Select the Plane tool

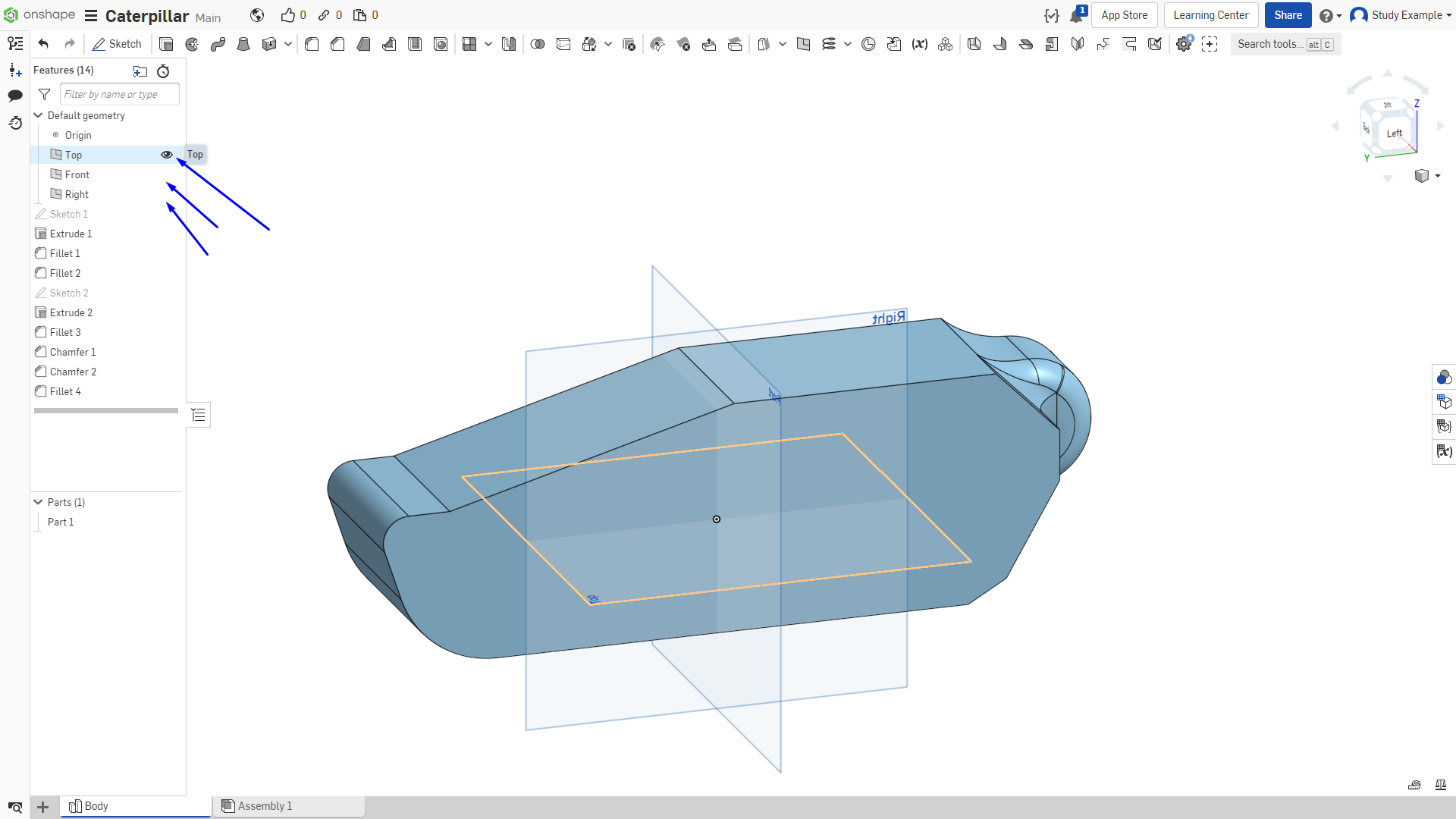[803, 44]
